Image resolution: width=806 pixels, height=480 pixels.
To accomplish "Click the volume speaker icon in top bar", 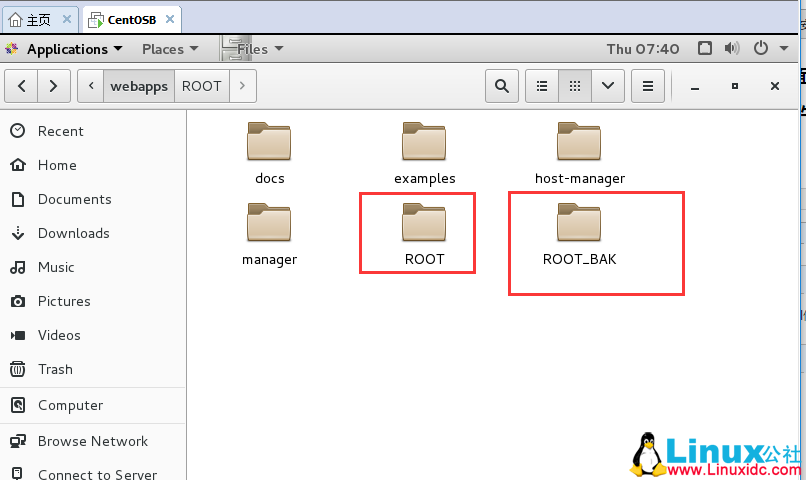I will [x=732, y=49].
